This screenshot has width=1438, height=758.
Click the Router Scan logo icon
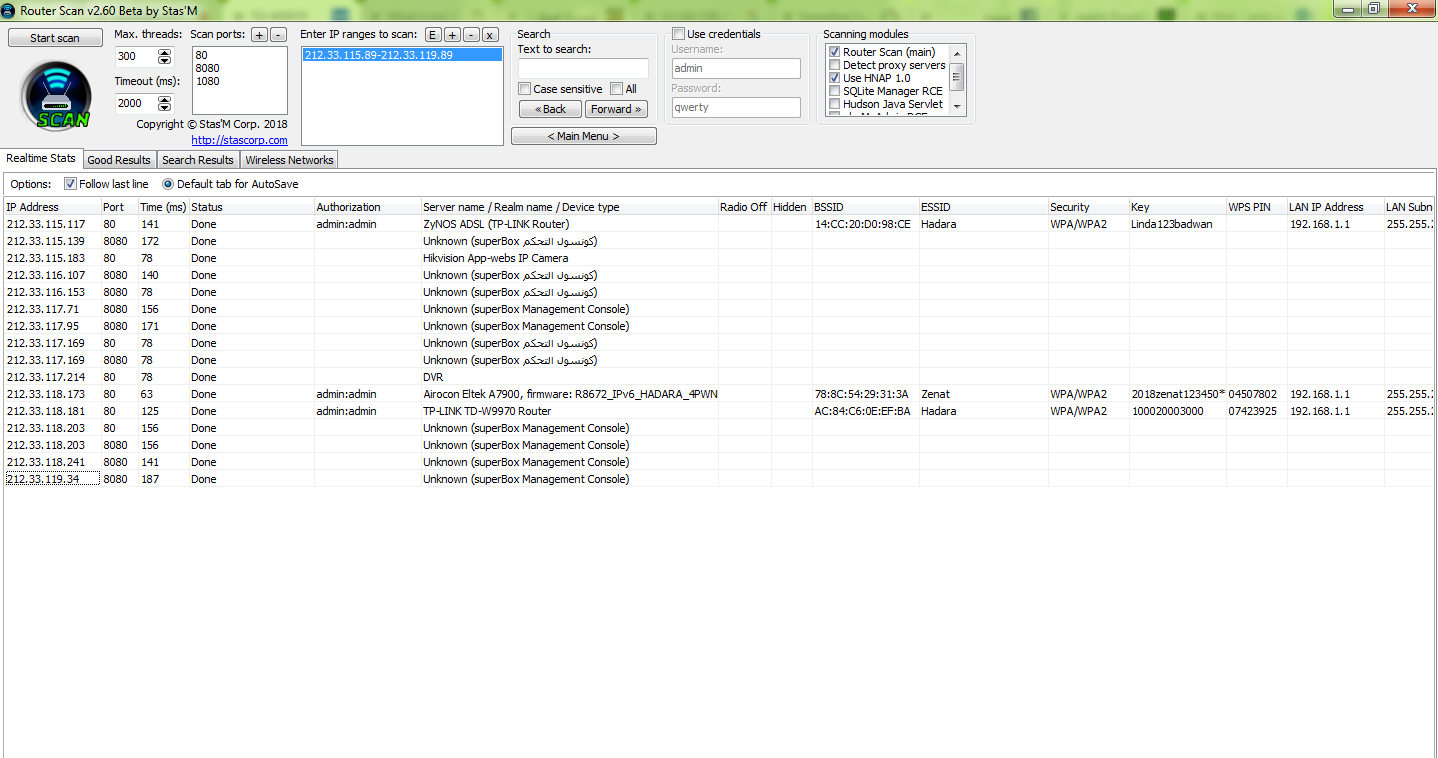coord(56,95)
